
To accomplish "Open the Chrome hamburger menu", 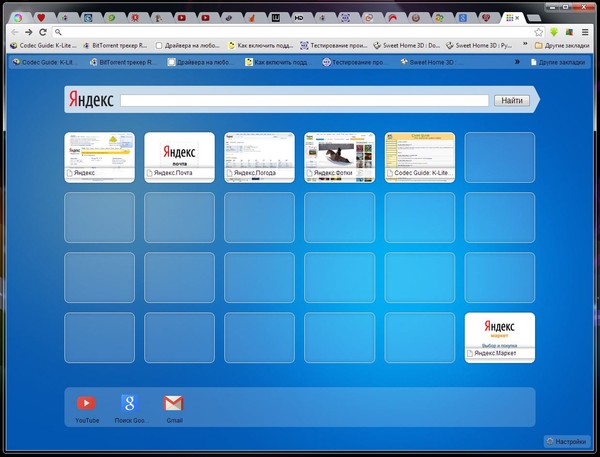I will (585, 32).
